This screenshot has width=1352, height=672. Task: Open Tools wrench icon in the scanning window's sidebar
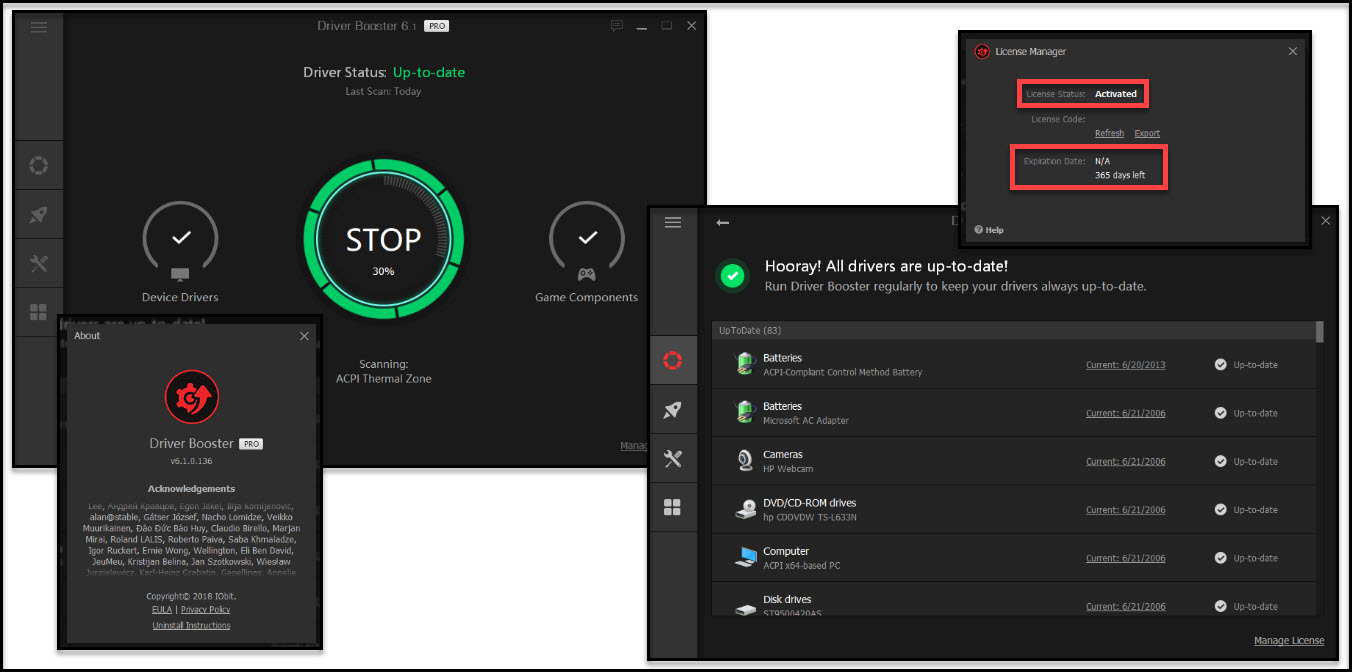click(x=39, y=263)
